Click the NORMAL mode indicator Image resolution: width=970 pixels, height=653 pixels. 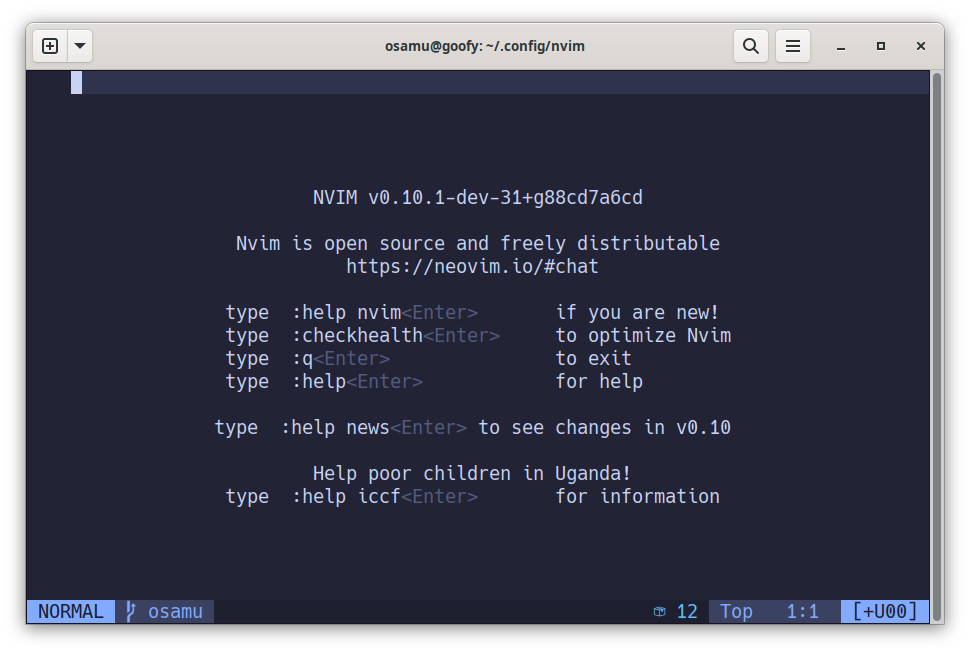point(70,611)
